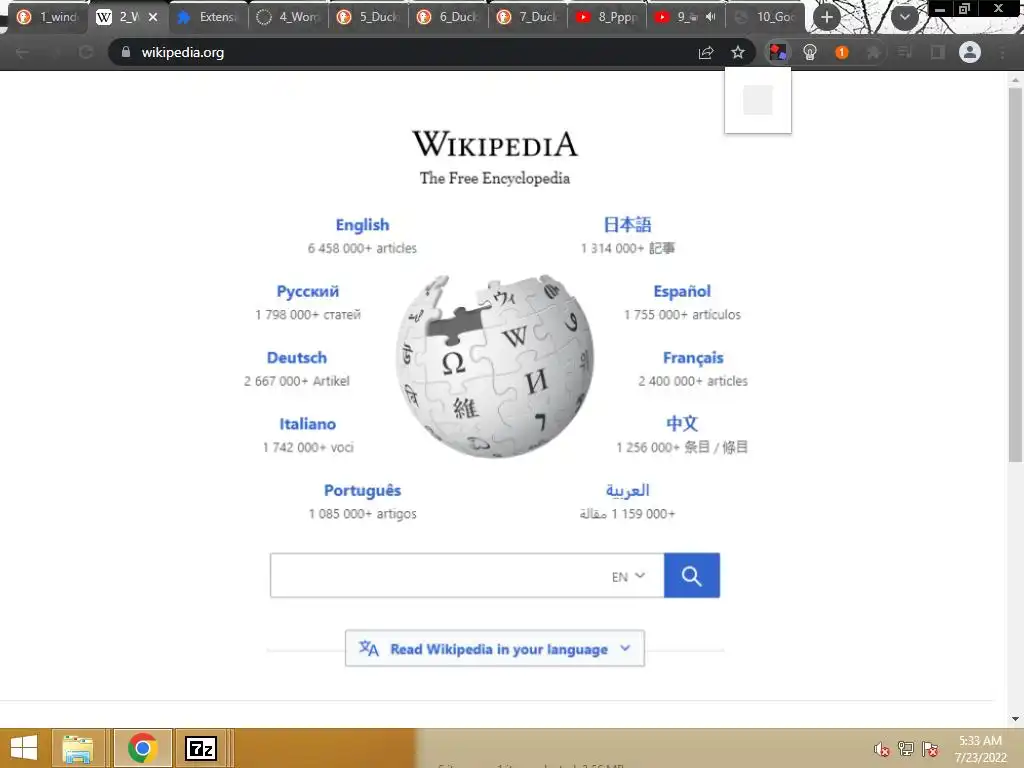Click the reload page icon

coord(86,52)
